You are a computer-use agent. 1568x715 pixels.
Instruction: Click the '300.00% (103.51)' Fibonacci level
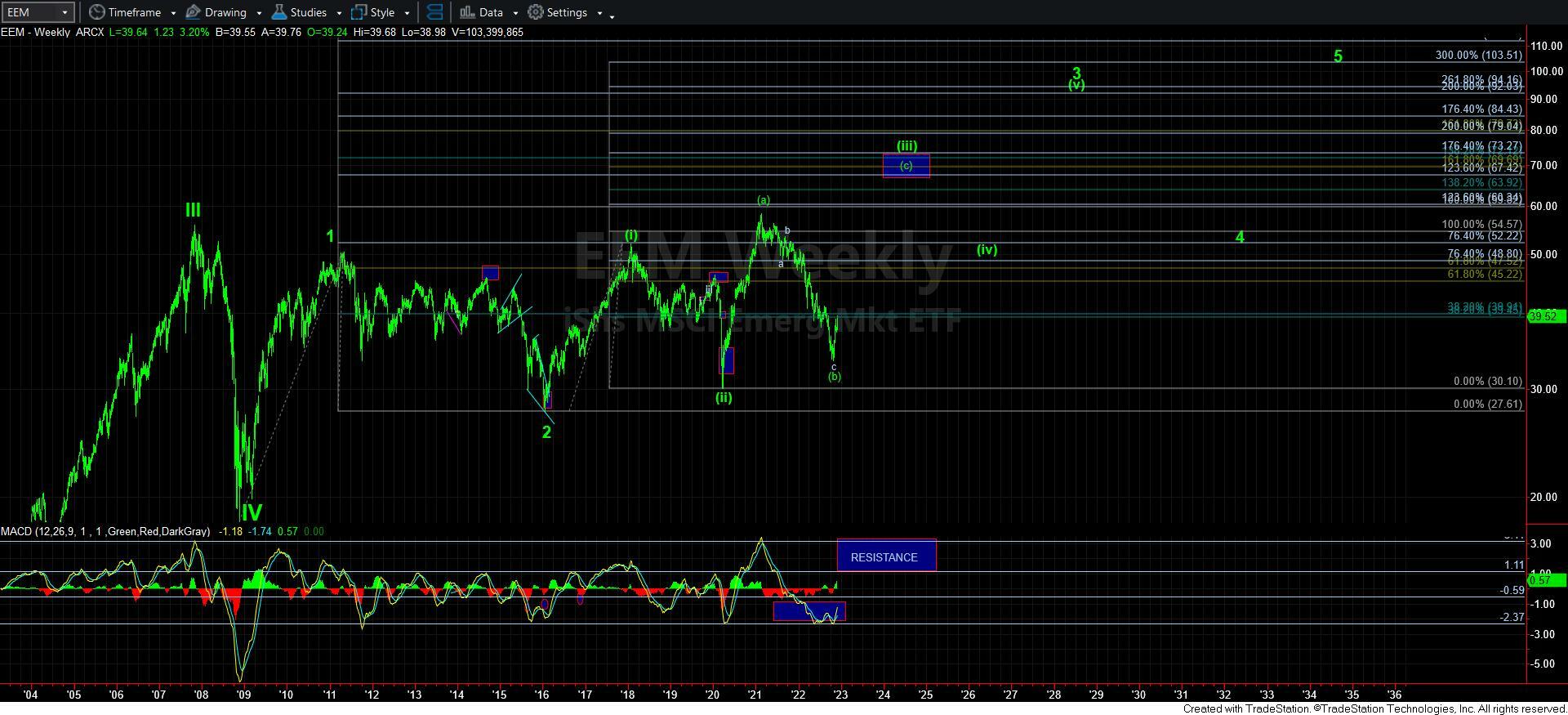tap(1478, 56)
